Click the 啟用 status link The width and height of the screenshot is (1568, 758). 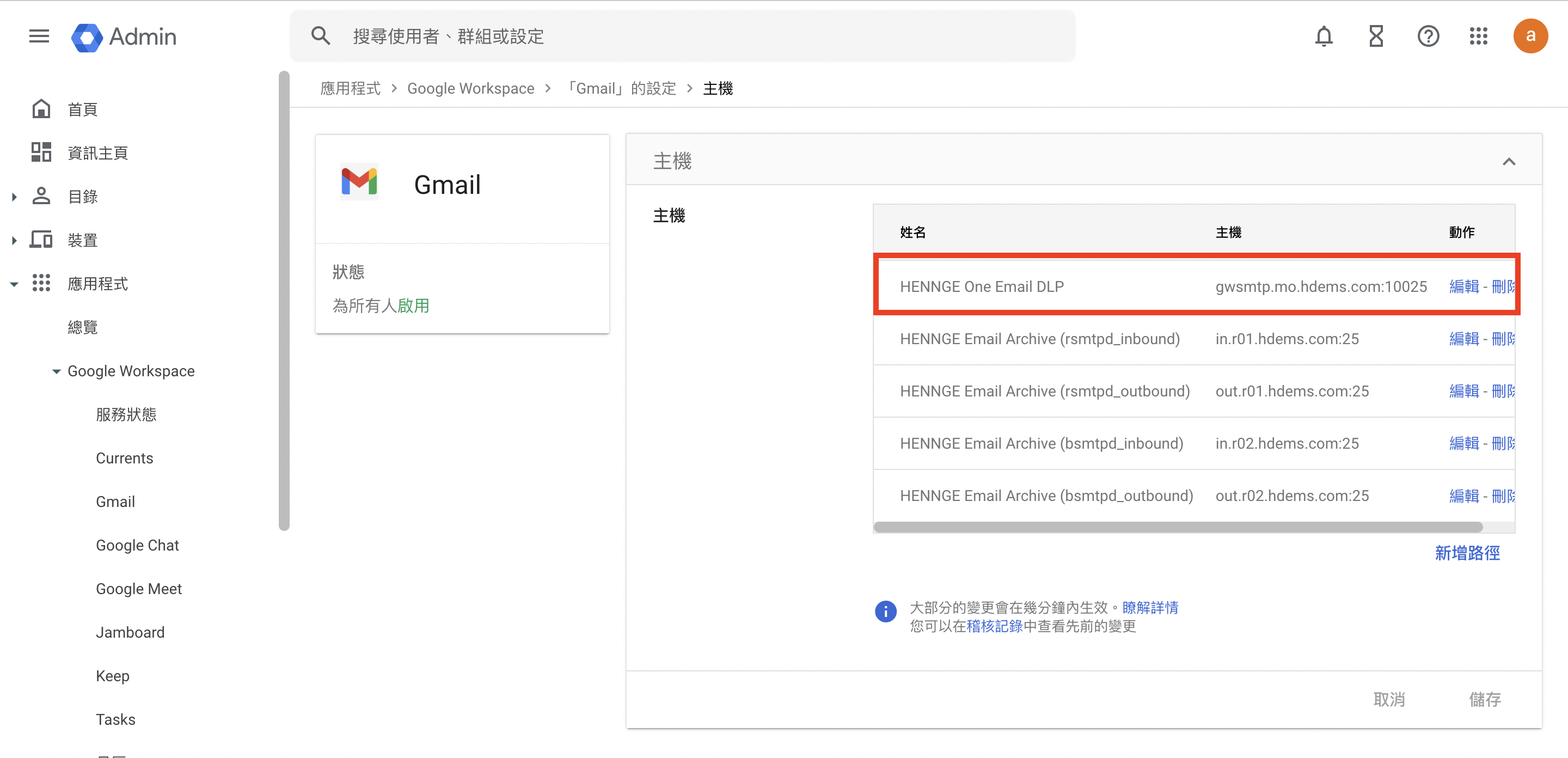pyautogui.click(x=413, y=305)
